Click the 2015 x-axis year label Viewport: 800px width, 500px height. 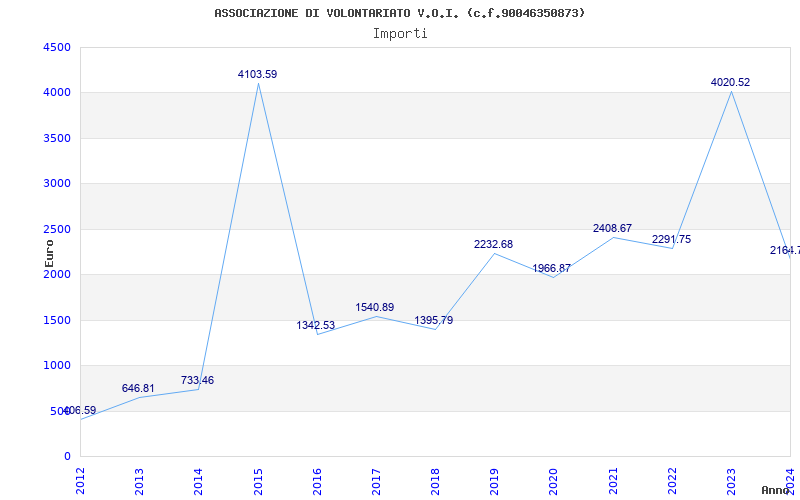pyautogui.click(x=258, y=482)
